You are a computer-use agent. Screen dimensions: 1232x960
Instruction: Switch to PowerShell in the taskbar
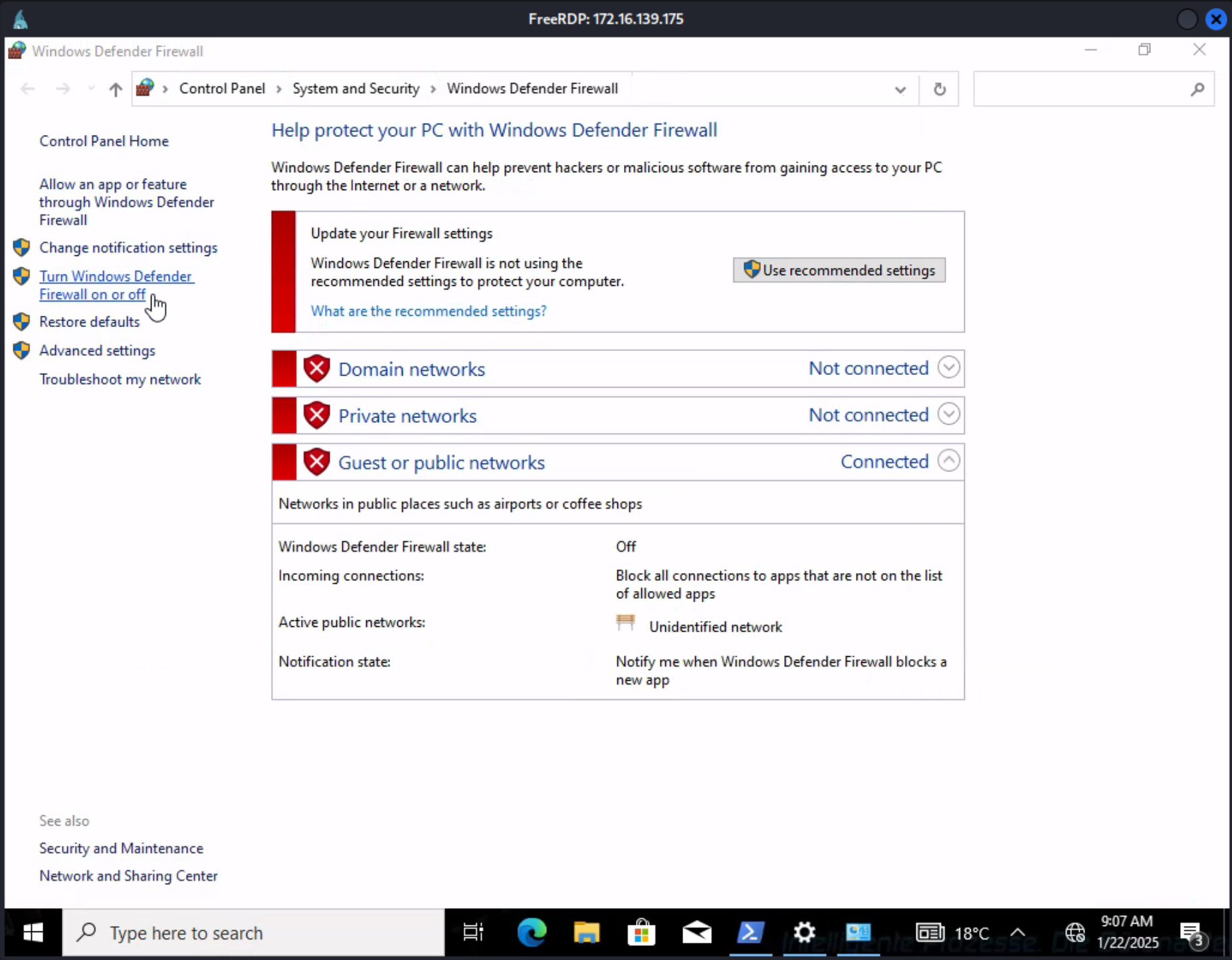point(750,933)
